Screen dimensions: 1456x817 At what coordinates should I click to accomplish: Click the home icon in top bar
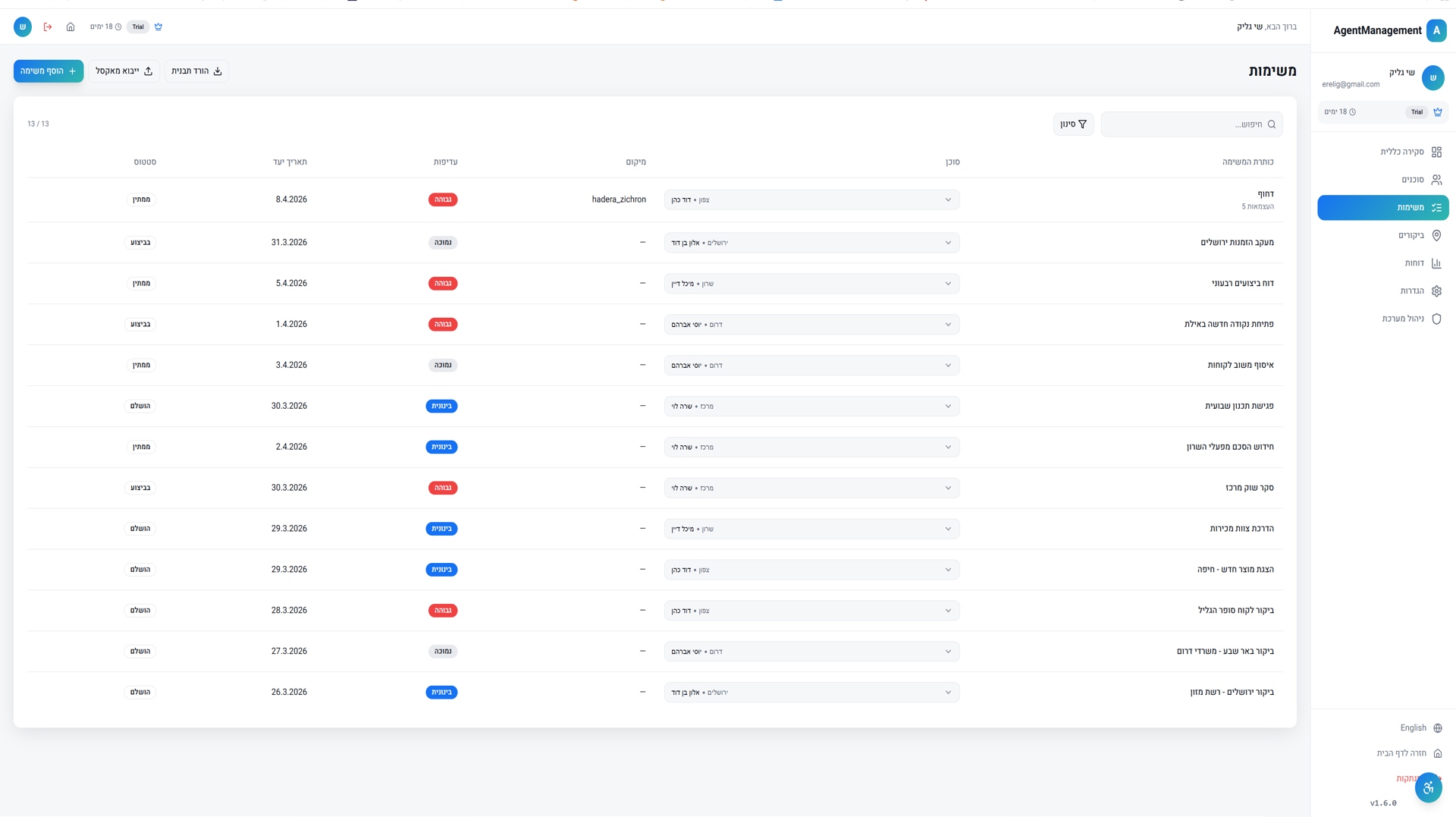pyautogui.click(x=71, y=27)
